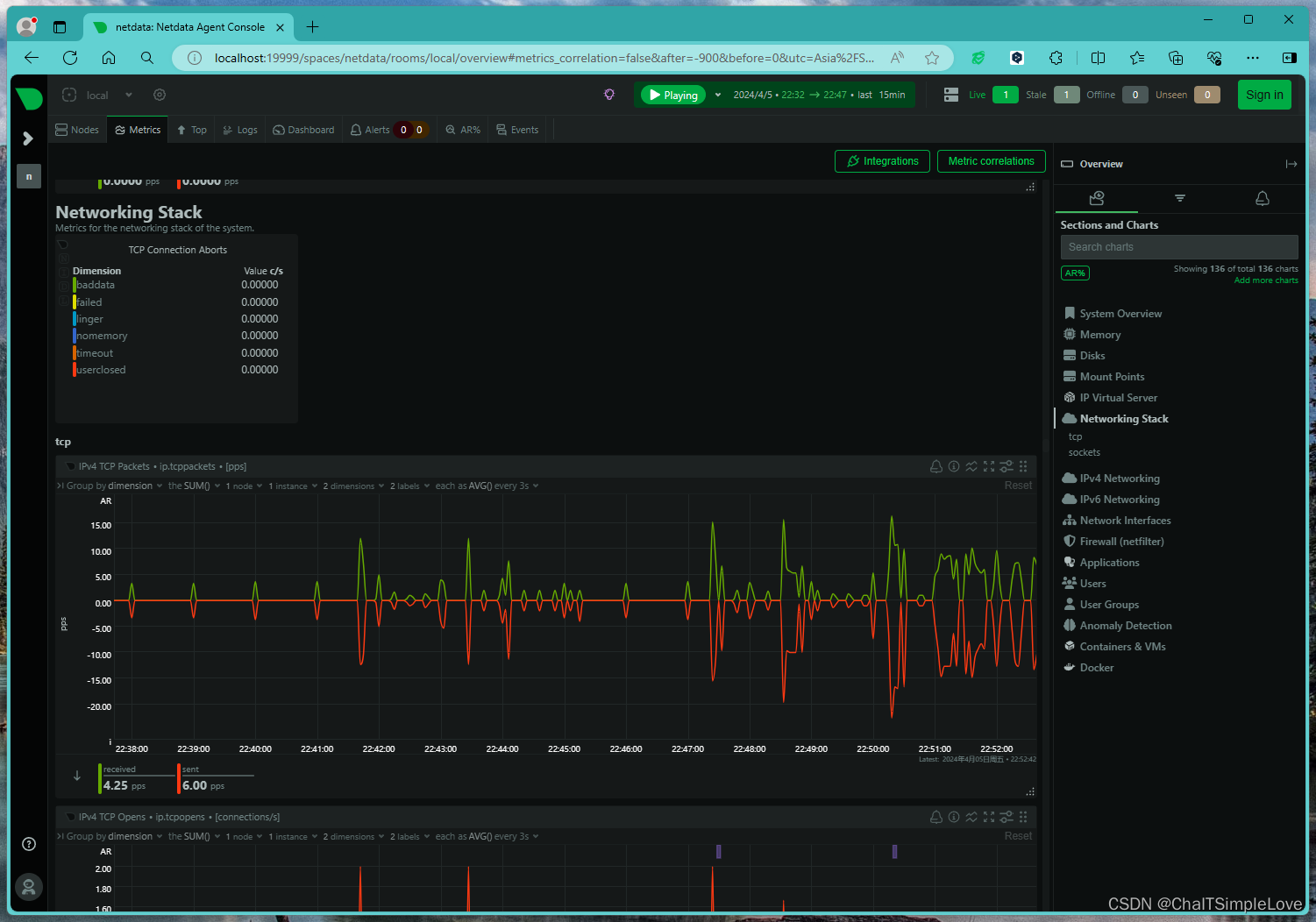Open the 1 node dropdown on TCP Packets chart
Viewport: 1316px width, 922px height.
(x=244, y=486)
